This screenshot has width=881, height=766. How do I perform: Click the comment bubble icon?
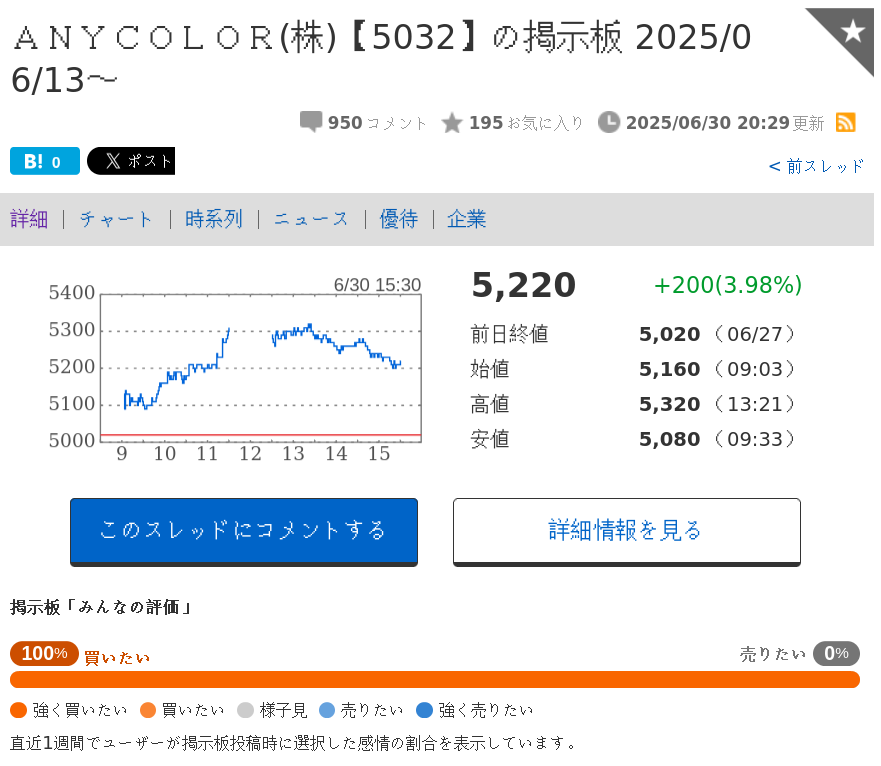311,122
